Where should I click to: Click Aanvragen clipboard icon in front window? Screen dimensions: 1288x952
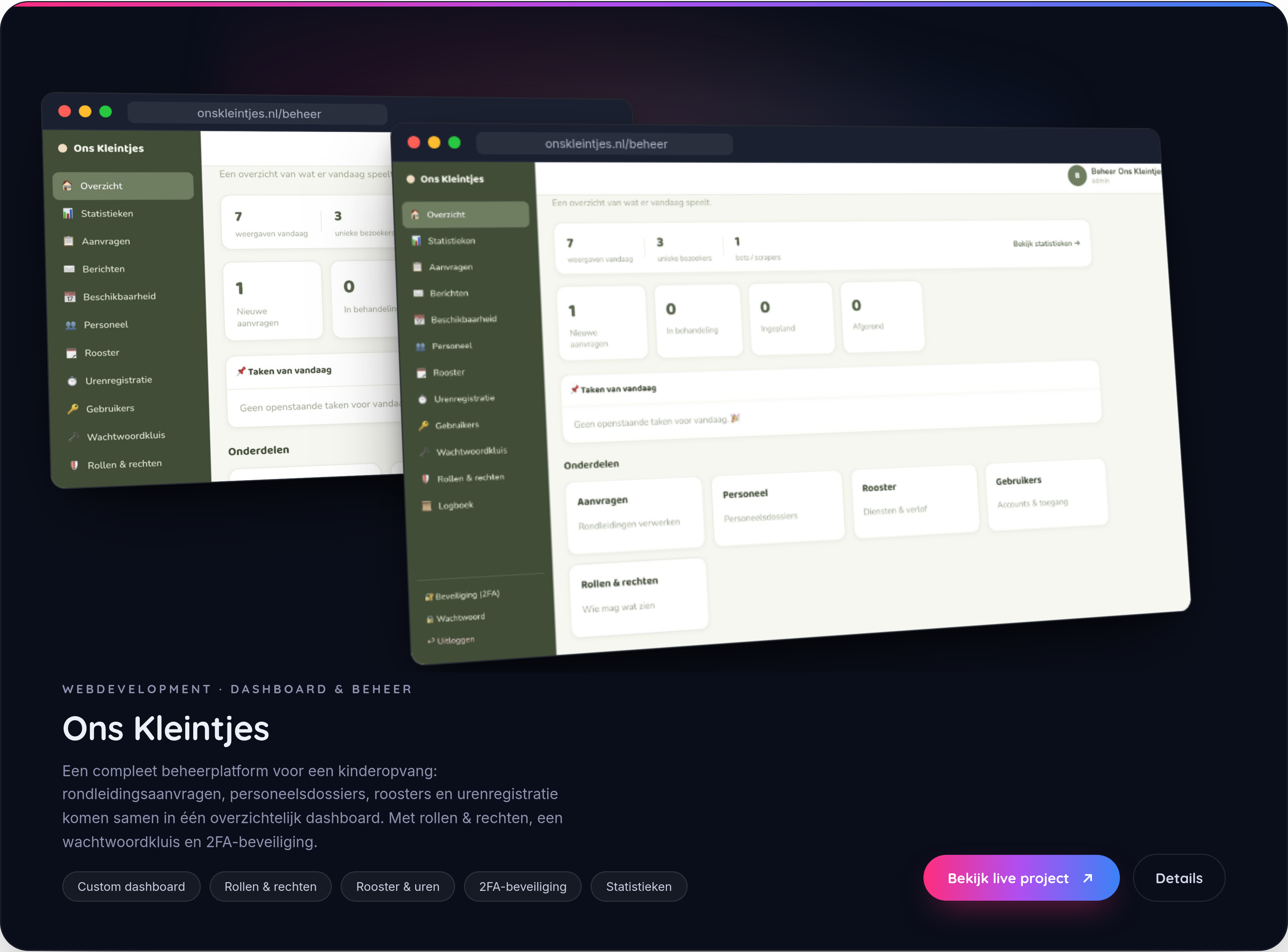(x=417, y=267)
